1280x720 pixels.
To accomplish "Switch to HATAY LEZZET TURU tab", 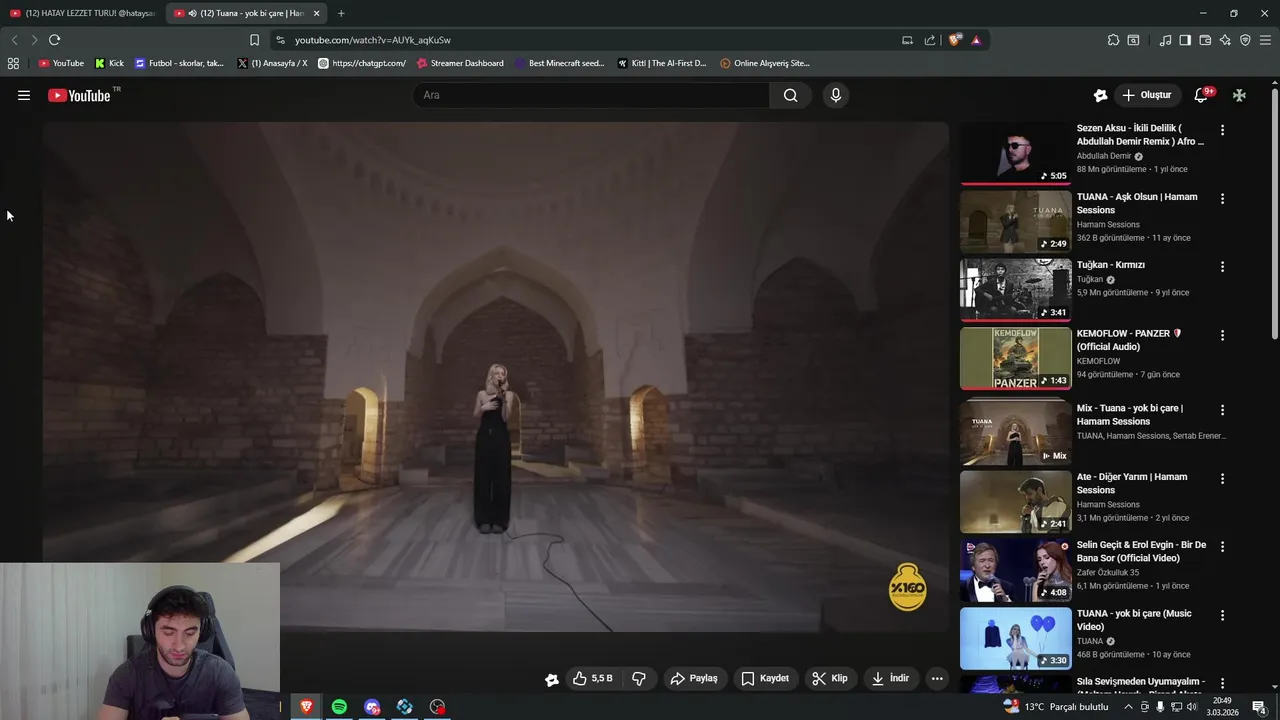I will coord(83,13).
